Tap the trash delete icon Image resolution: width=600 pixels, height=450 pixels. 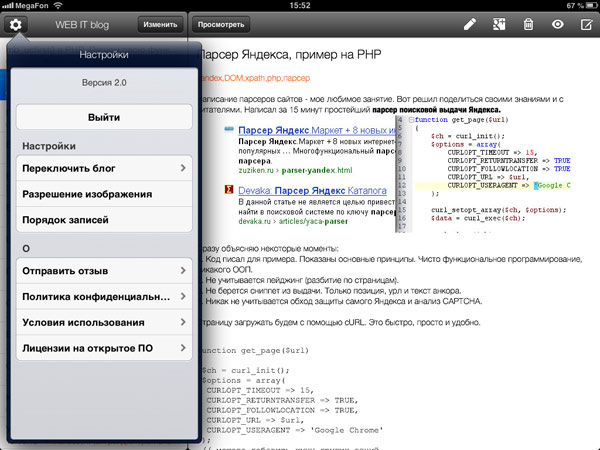point(528,24)
